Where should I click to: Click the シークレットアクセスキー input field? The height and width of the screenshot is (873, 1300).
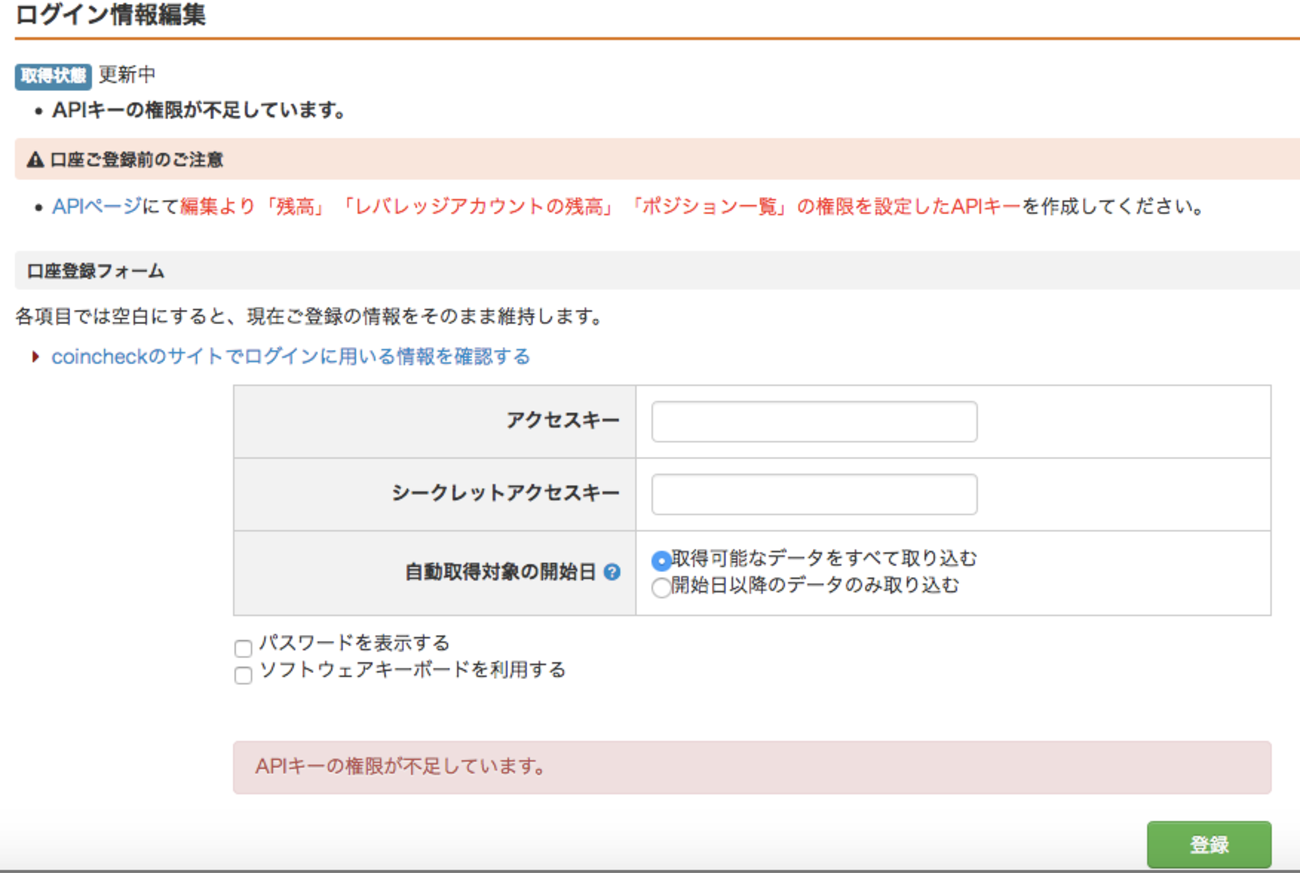(813, 494)
